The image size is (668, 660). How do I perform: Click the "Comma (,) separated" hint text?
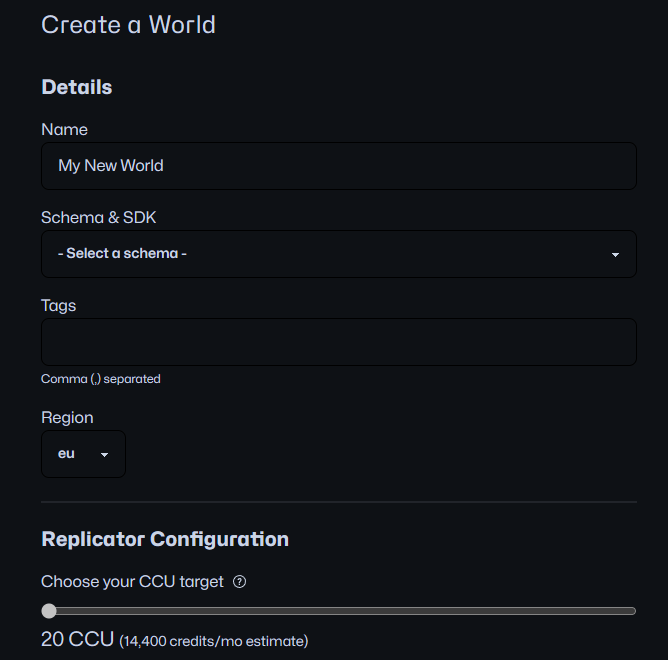(100, 379)
